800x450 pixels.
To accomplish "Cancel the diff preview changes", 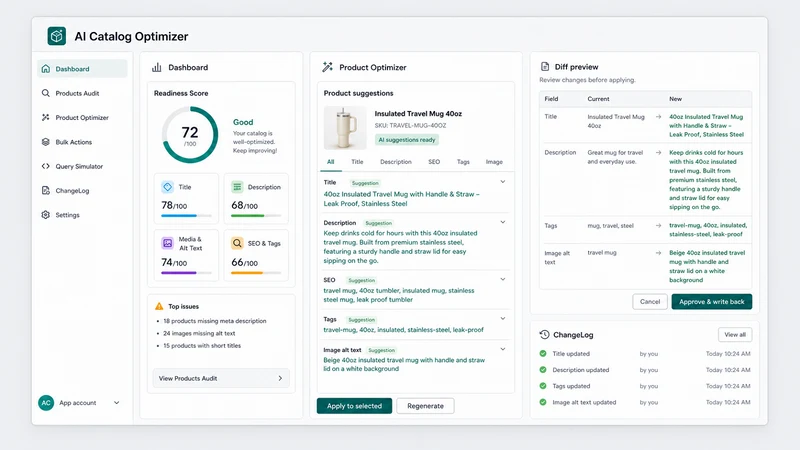I will pos(650,302).
